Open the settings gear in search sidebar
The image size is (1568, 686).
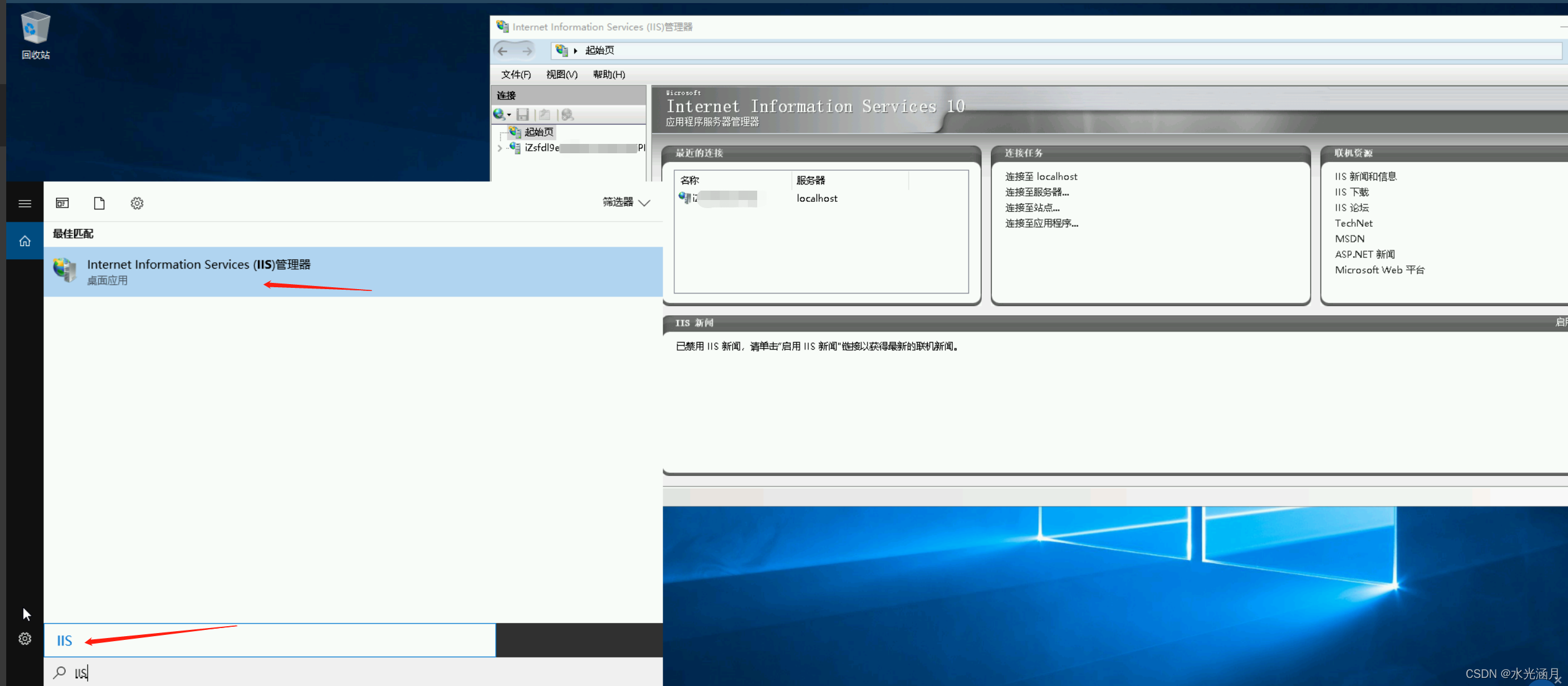[x=25, y=639]
